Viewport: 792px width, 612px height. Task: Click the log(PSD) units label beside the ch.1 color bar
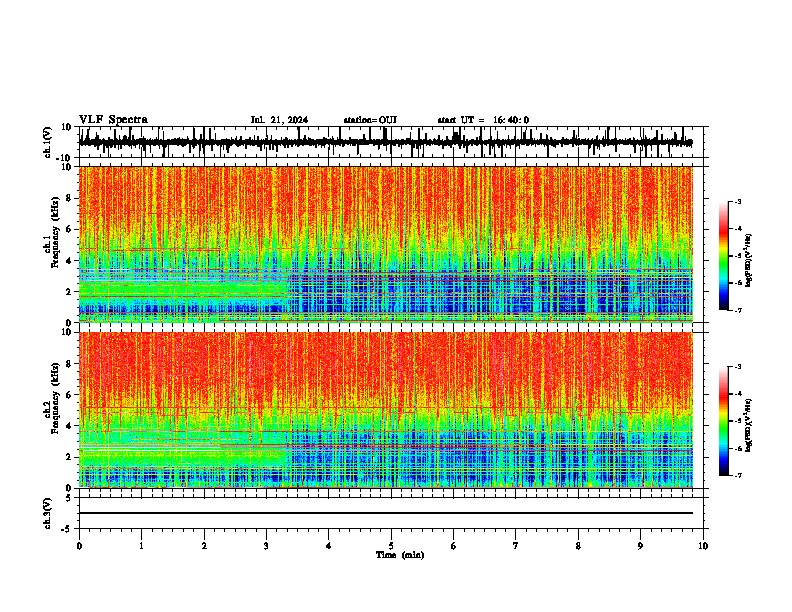tap(748, 261)
